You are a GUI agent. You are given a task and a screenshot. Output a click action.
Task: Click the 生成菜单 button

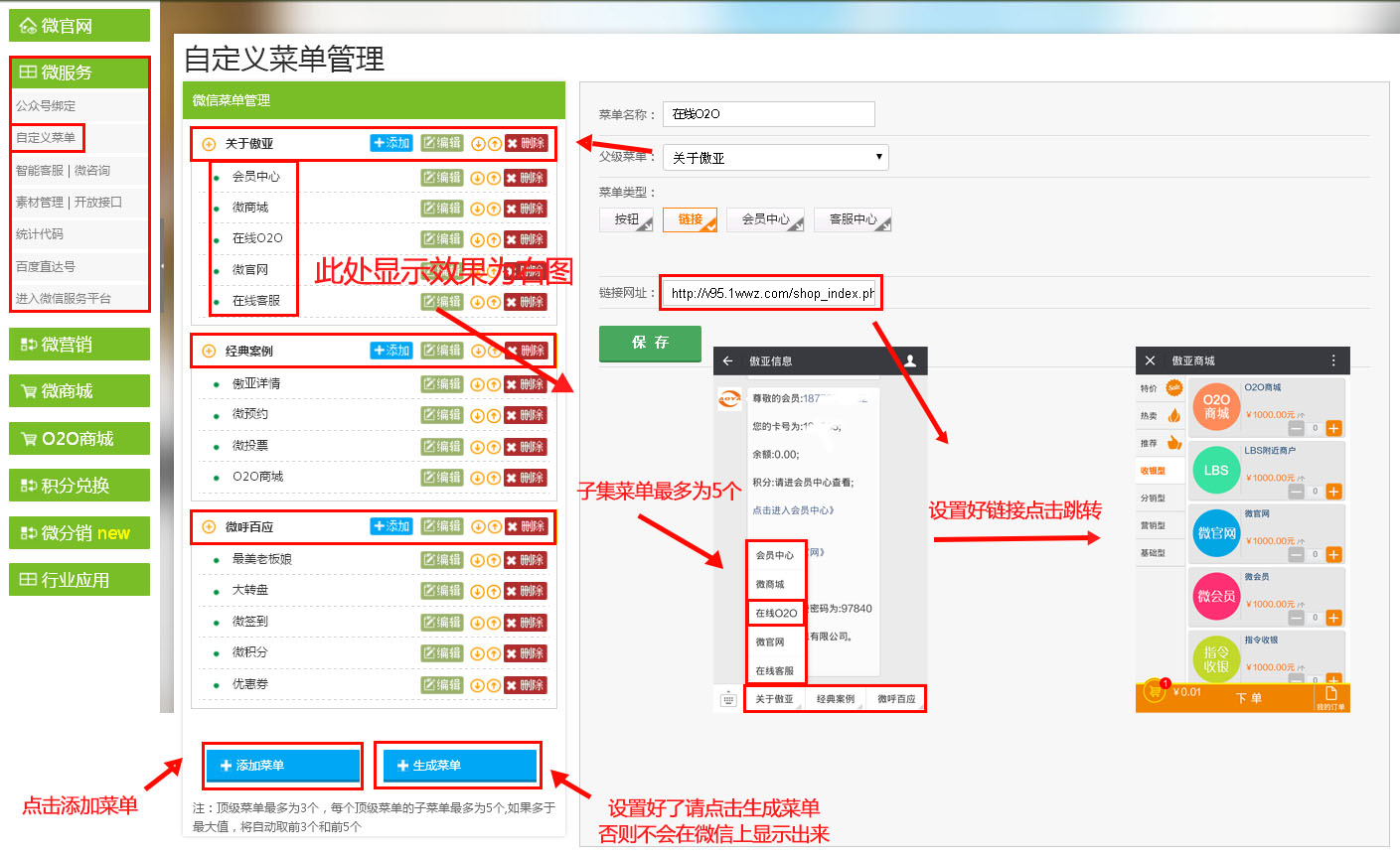click(459, 766)
